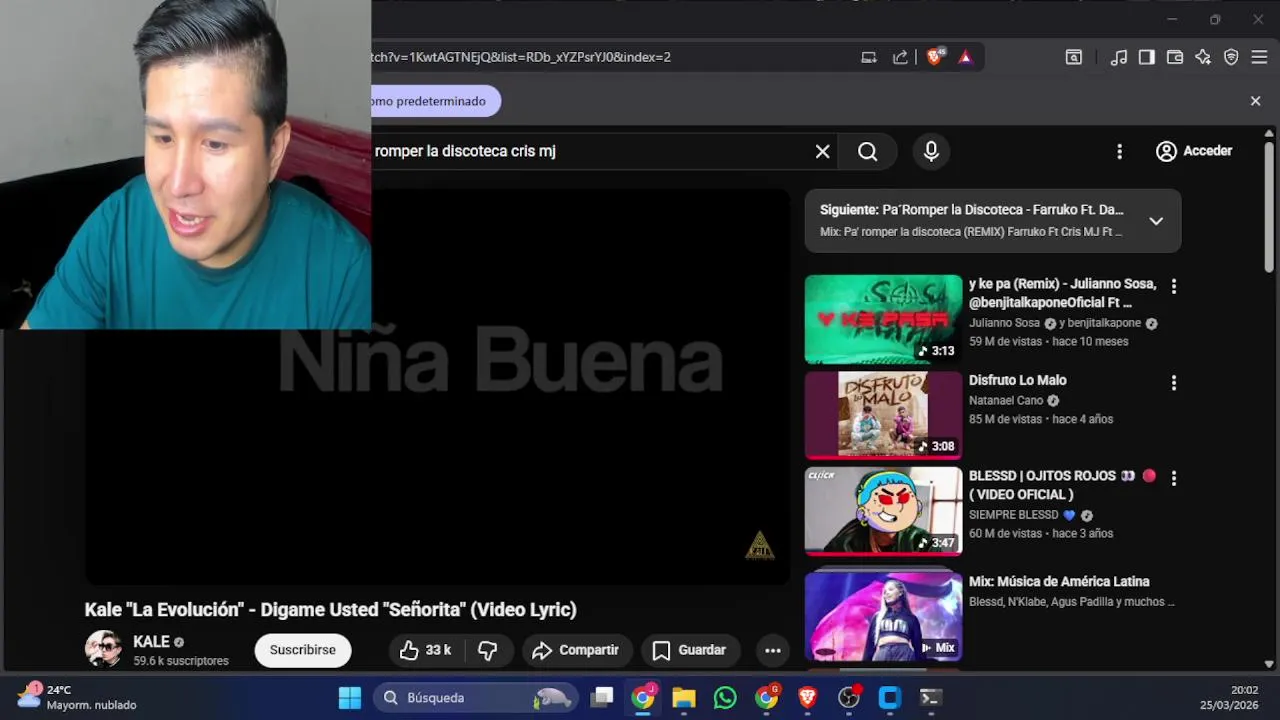
Task: Click 'Disfruto Lo Malo' title link
Action: coord(1017,380)
